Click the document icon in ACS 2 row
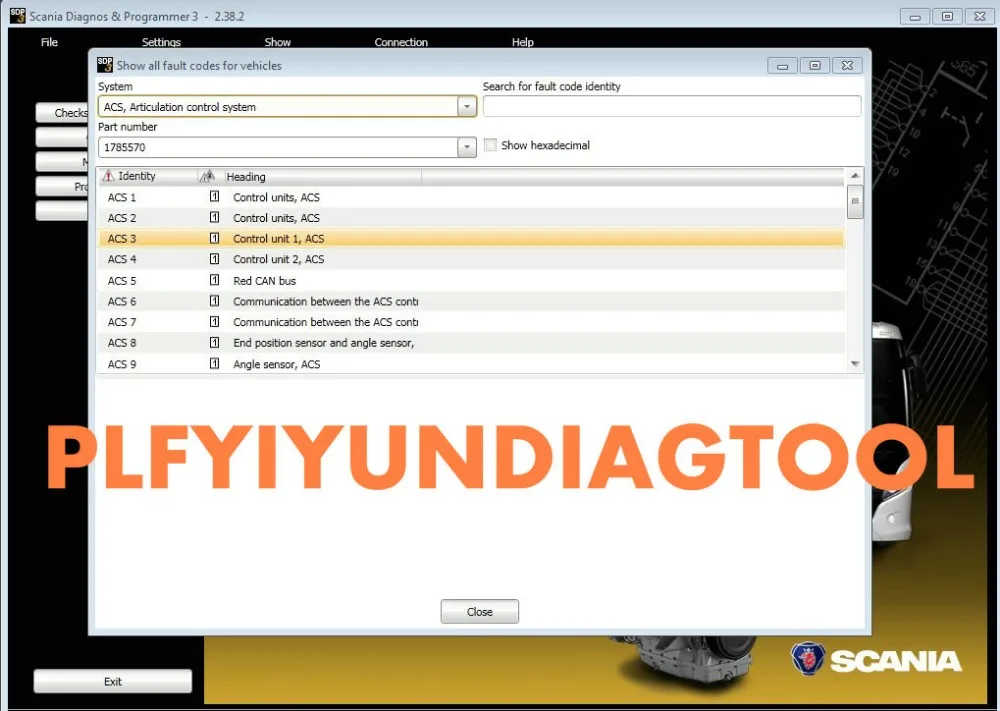 coord(214,217)
